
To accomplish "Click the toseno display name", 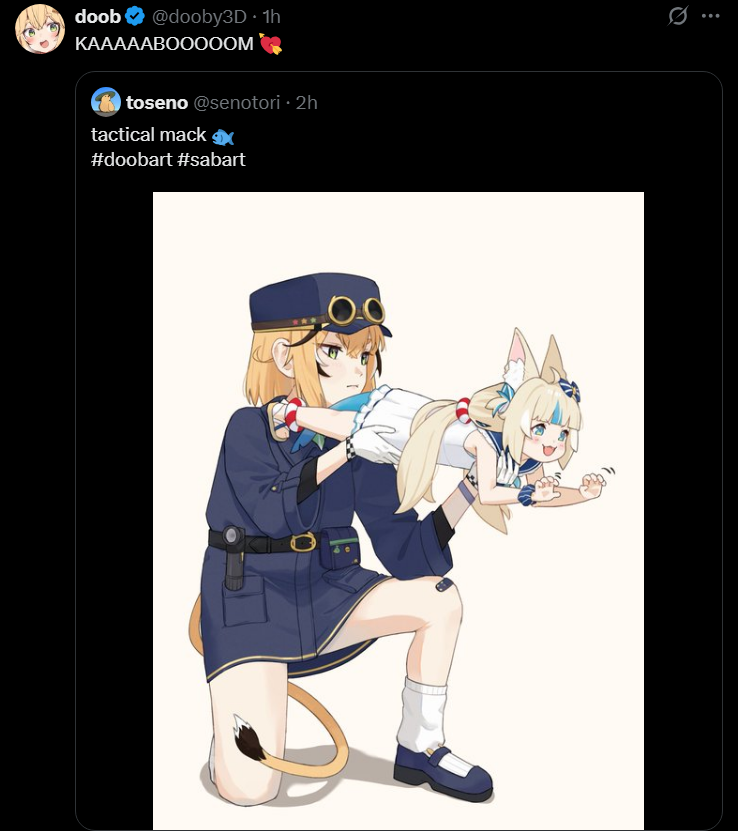I will tap(156, 102).
